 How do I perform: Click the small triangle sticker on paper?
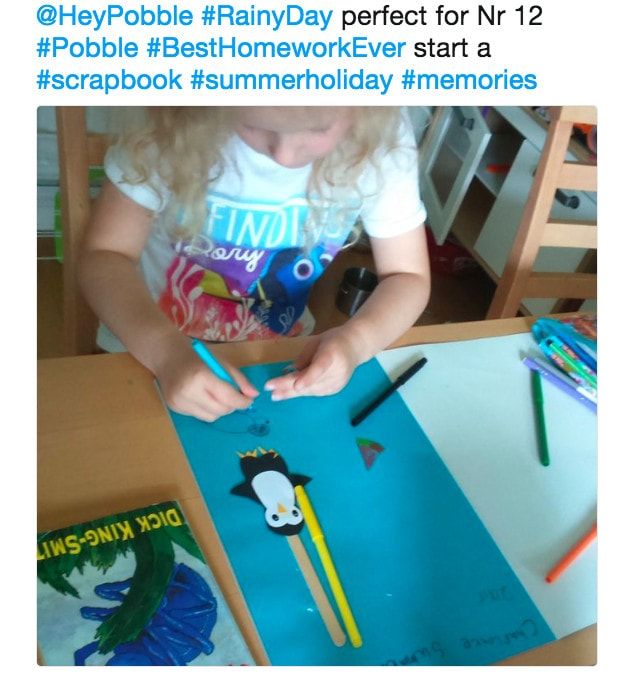click(369, 453)
